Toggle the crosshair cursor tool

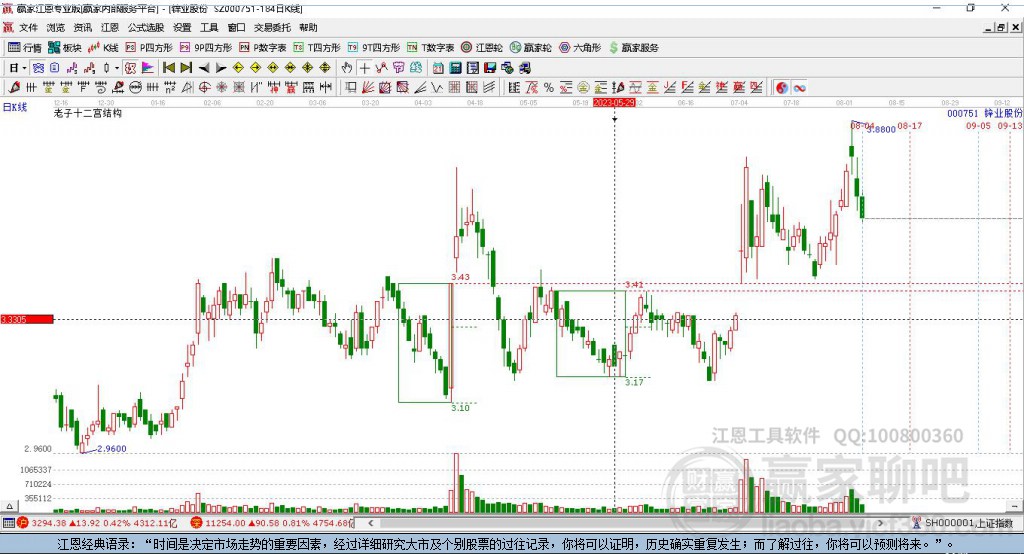pos(365,68)
